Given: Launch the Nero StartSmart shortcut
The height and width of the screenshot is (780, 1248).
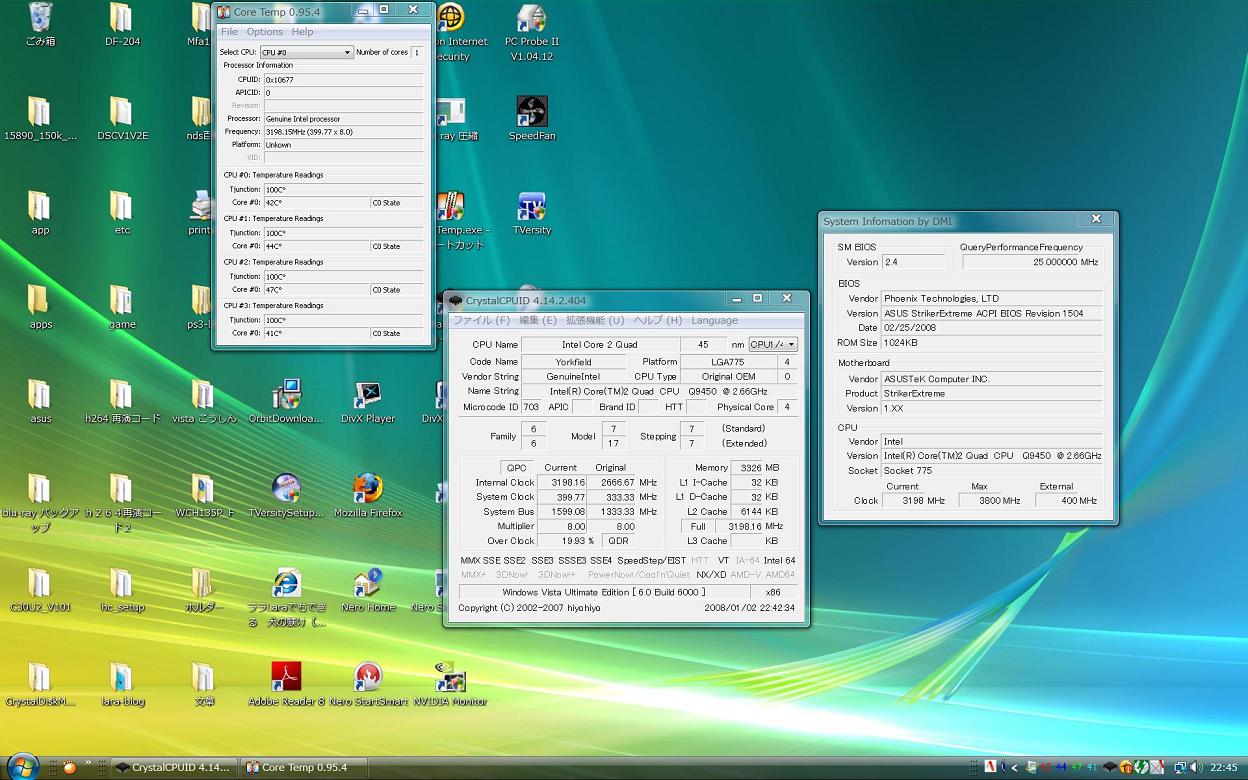Looking at the screenshot, I should point(368,682).
